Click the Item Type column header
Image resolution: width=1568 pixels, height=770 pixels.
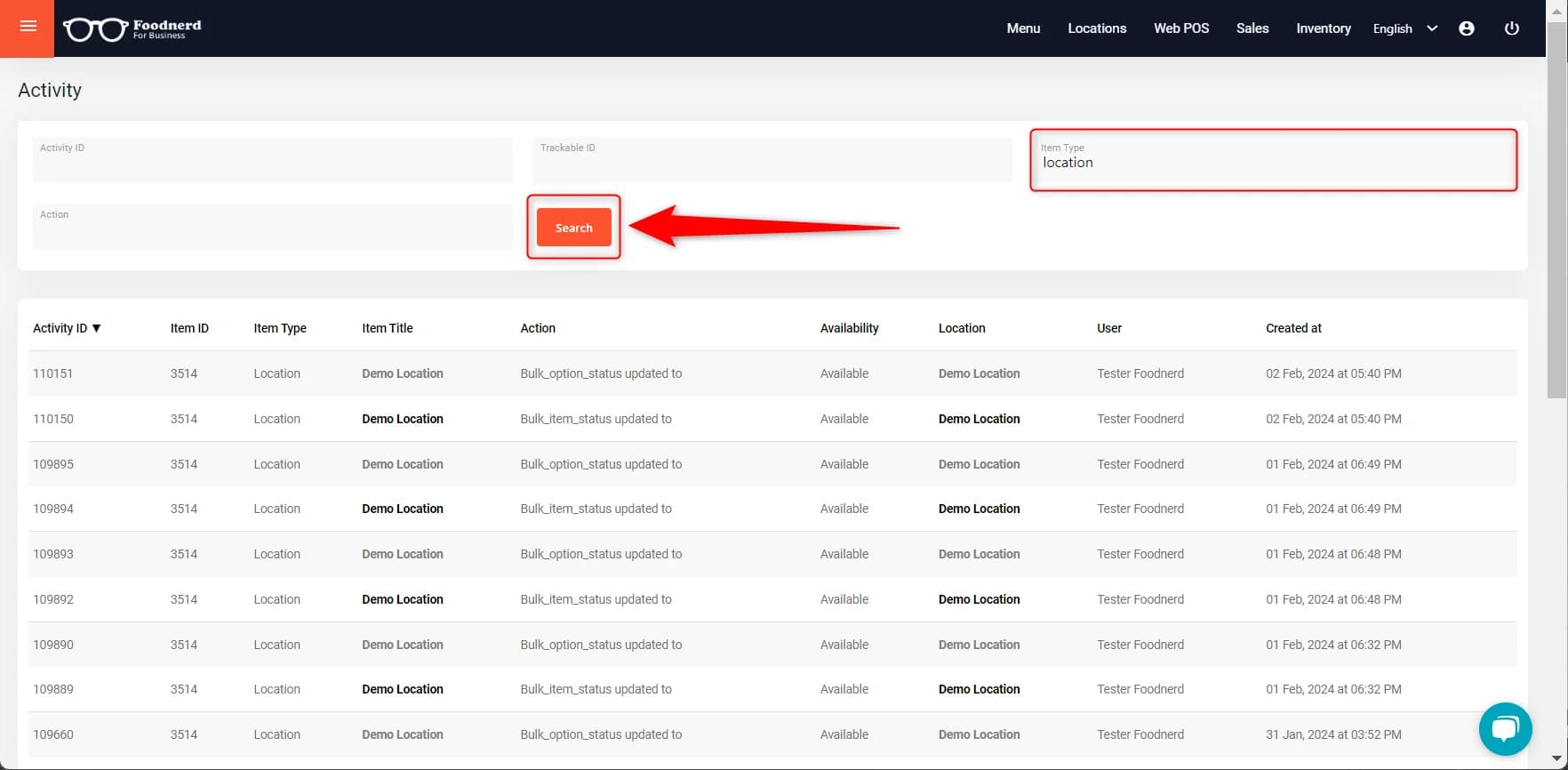280,328
